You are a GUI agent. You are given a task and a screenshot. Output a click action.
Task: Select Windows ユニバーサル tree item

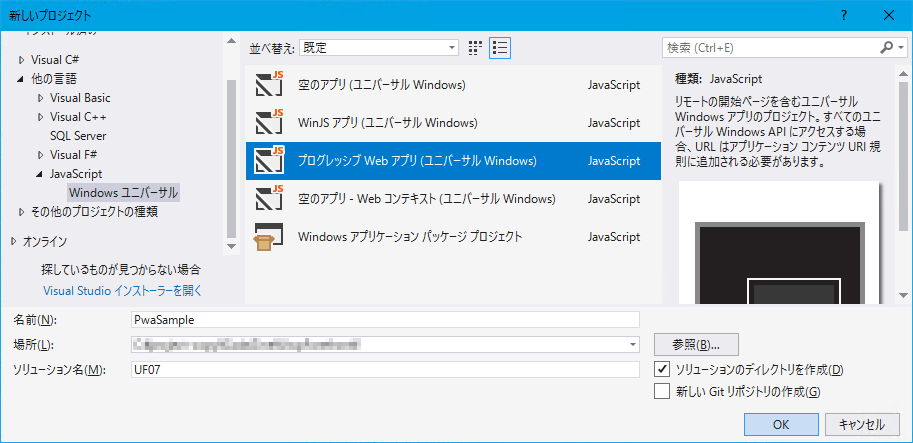(x=123, y=192)
